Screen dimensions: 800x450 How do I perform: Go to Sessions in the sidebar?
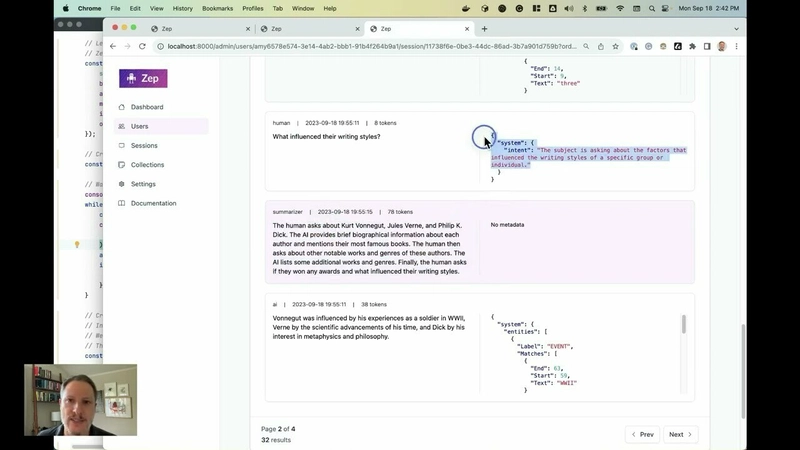pyautogui.click(x=144, y=146)
